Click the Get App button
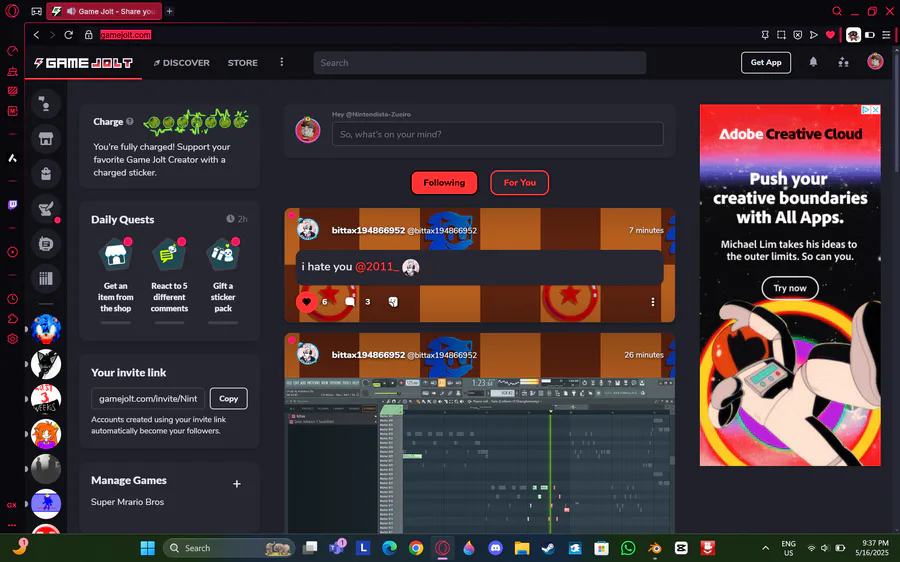Screen dimensions: 900x562 click(x=766, y=63)
